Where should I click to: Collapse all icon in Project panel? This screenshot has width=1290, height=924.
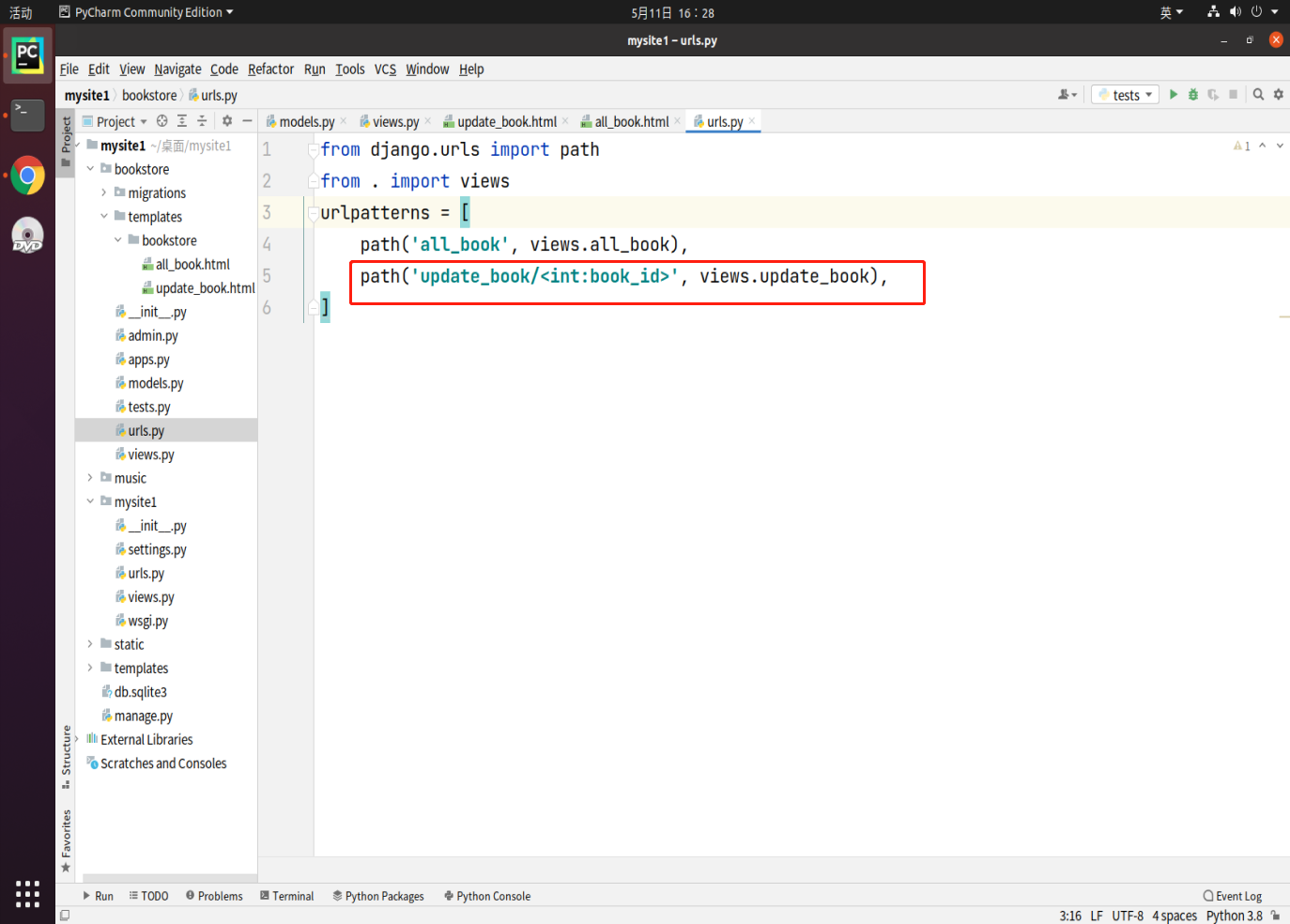[x=202, y=121]
